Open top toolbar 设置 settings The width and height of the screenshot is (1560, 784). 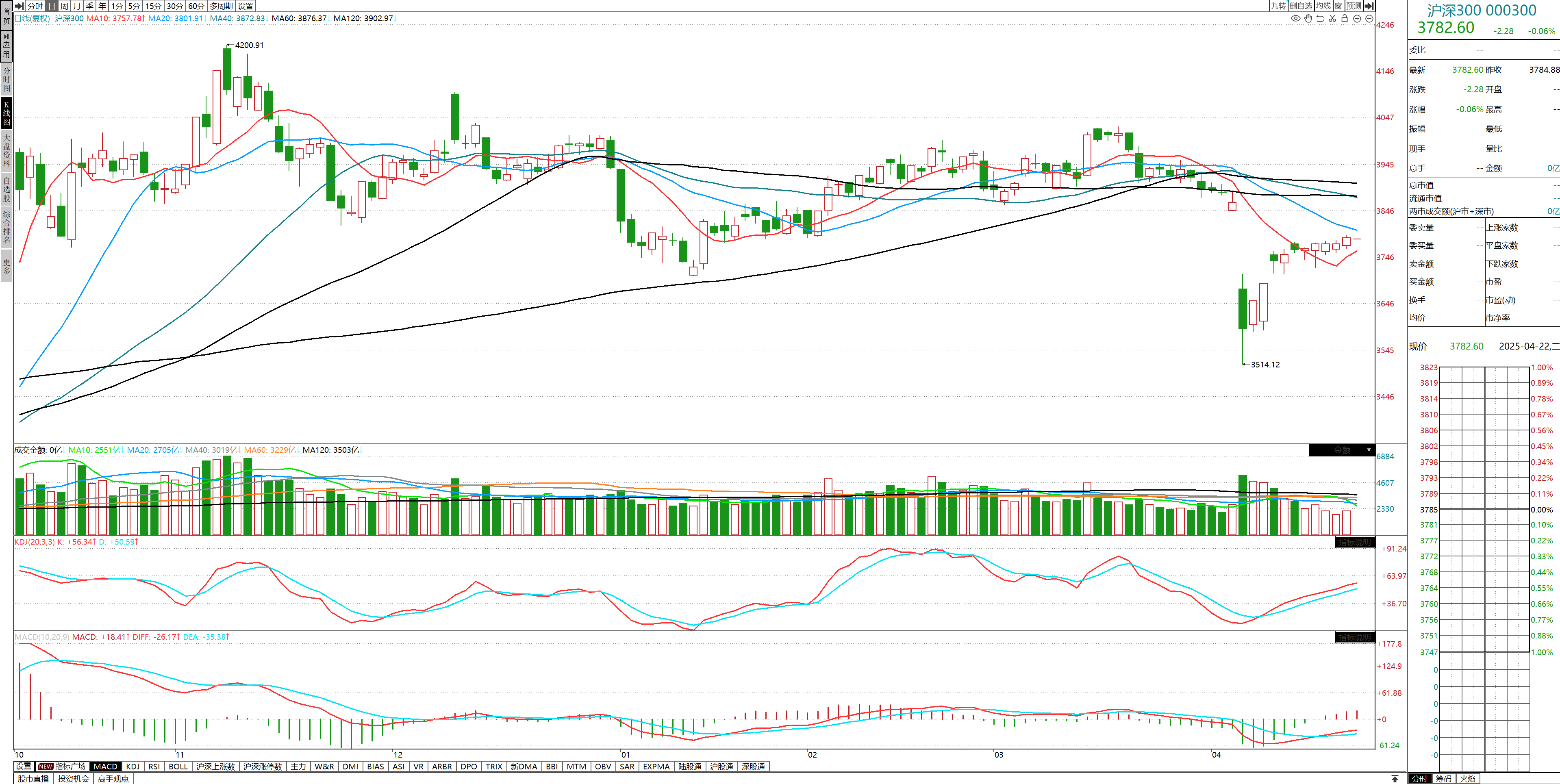pyautogui.click(x=245, y=6)
